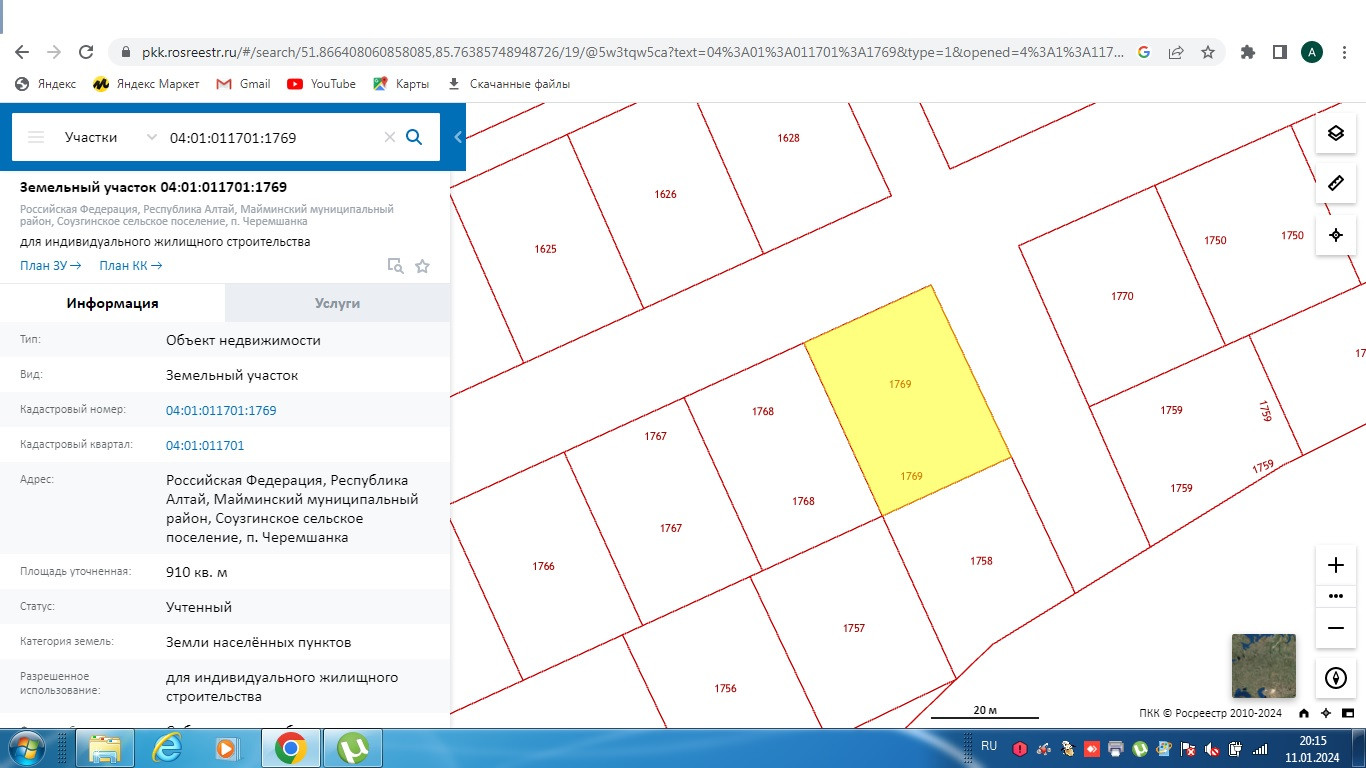Open the network signal icon in the tray
The height and width of the screenshot is (768, 1366).
(x=1261, y=748)
